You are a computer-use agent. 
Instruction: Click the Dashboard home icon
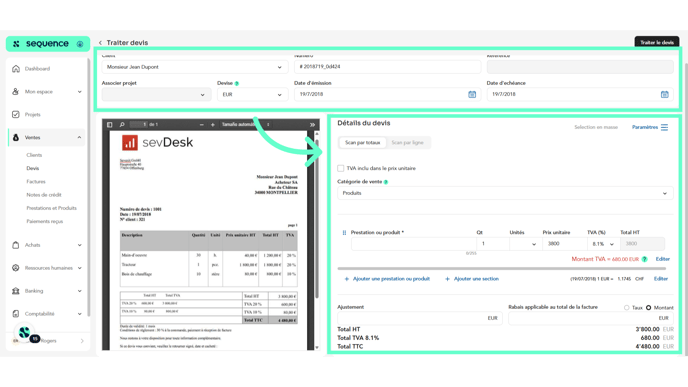point(16,68)
